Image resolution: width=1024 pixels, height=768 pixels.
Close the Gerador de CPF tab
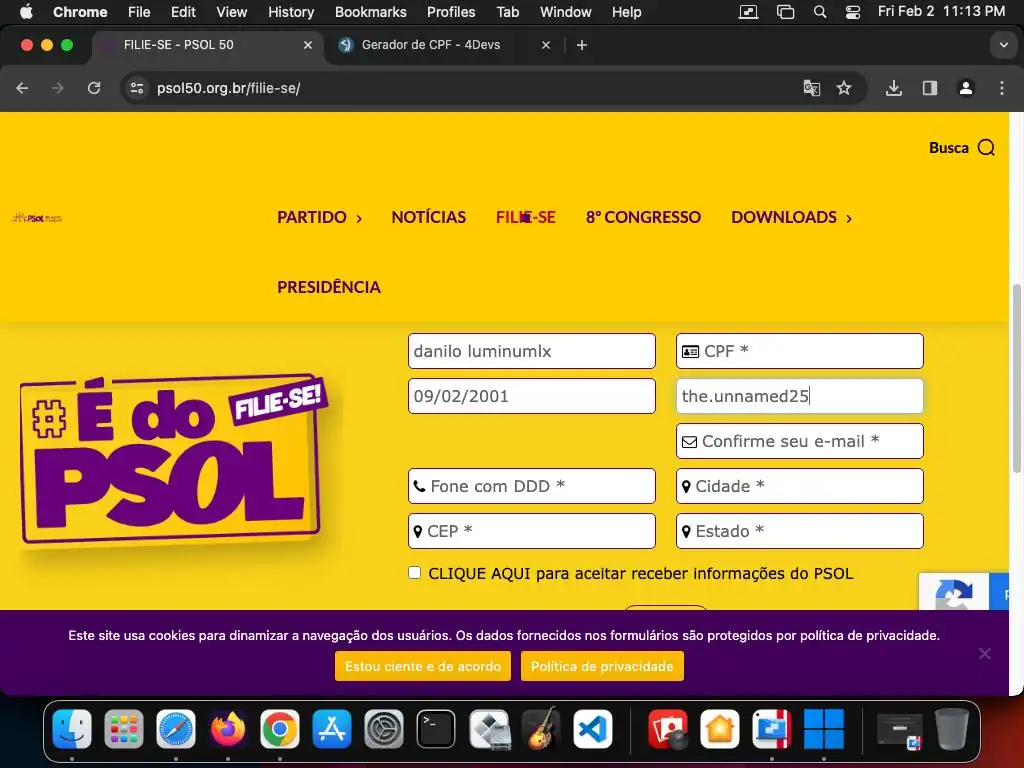[x=546, y=45]
